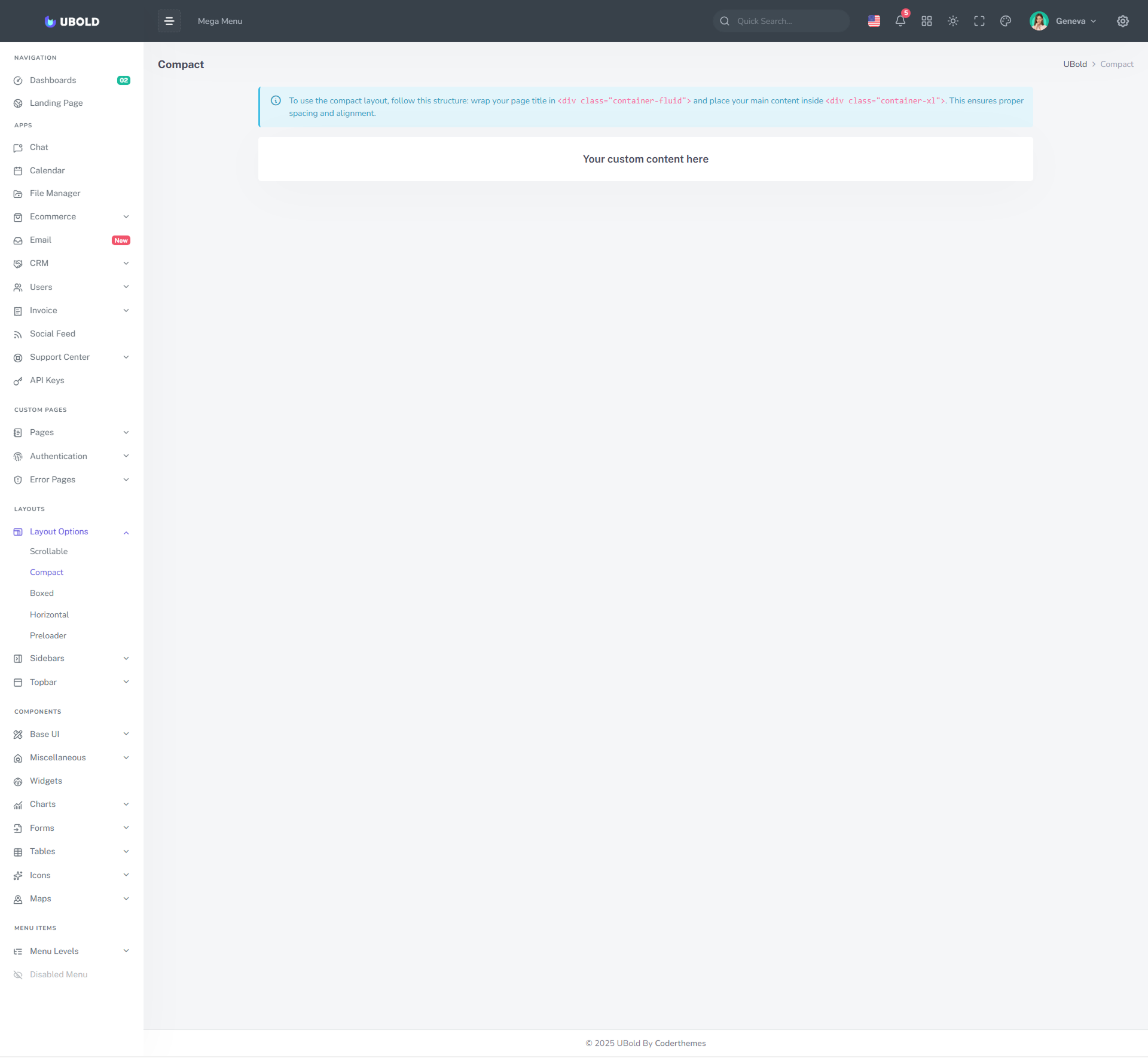Click the UBold logo
This screenshot has width=1148, height=1058.
coord(72,22)
